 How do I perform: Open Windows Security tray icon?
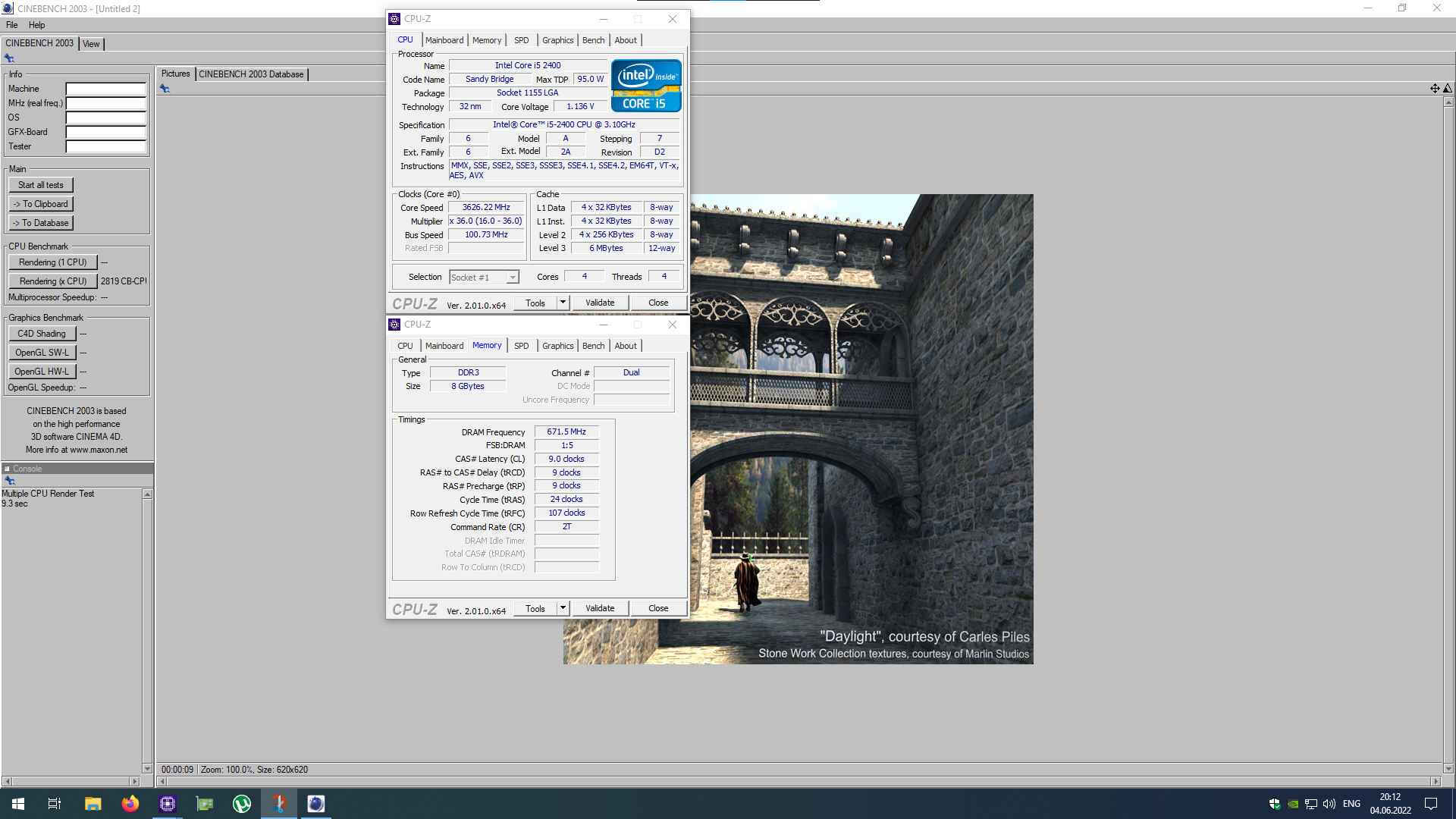(1275, 804)
